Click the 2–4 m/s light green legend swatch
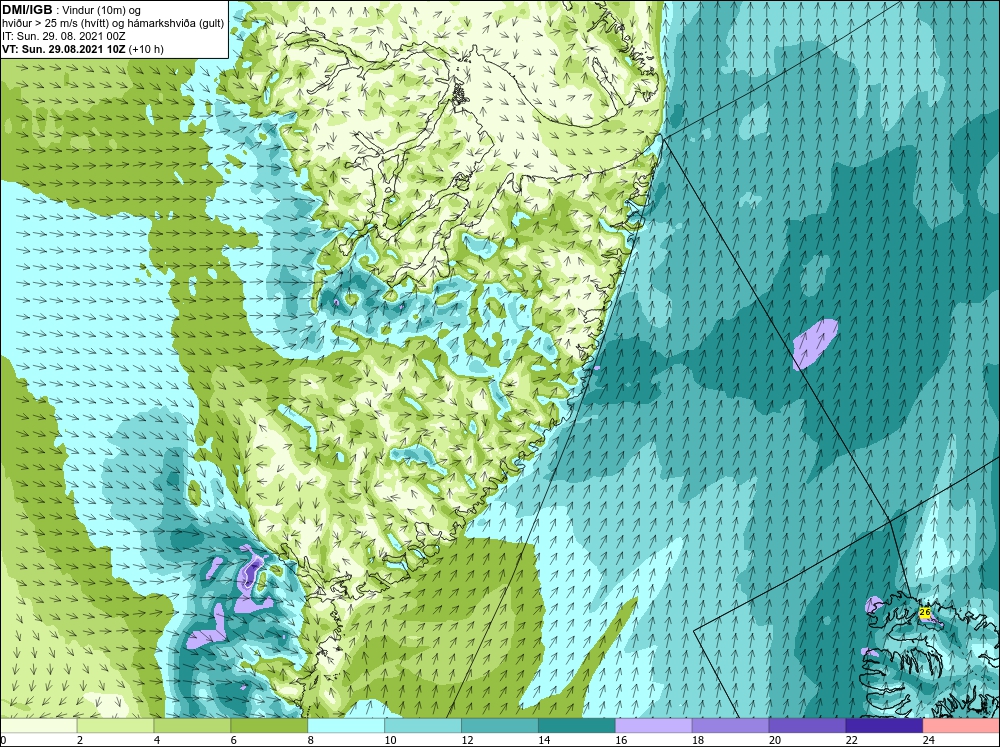 [115, 726]
